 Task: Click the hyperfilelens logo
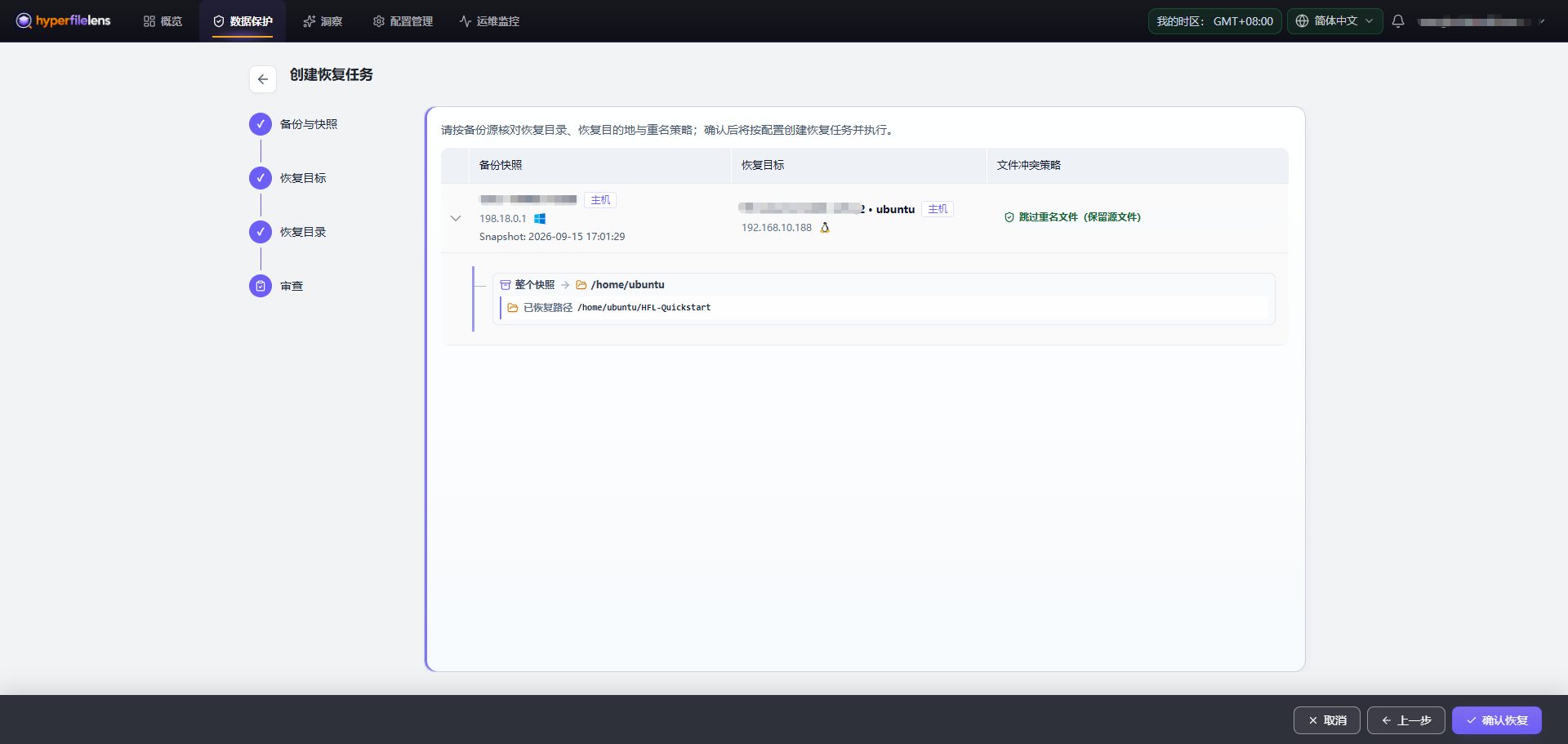click(x=63, y=20)
